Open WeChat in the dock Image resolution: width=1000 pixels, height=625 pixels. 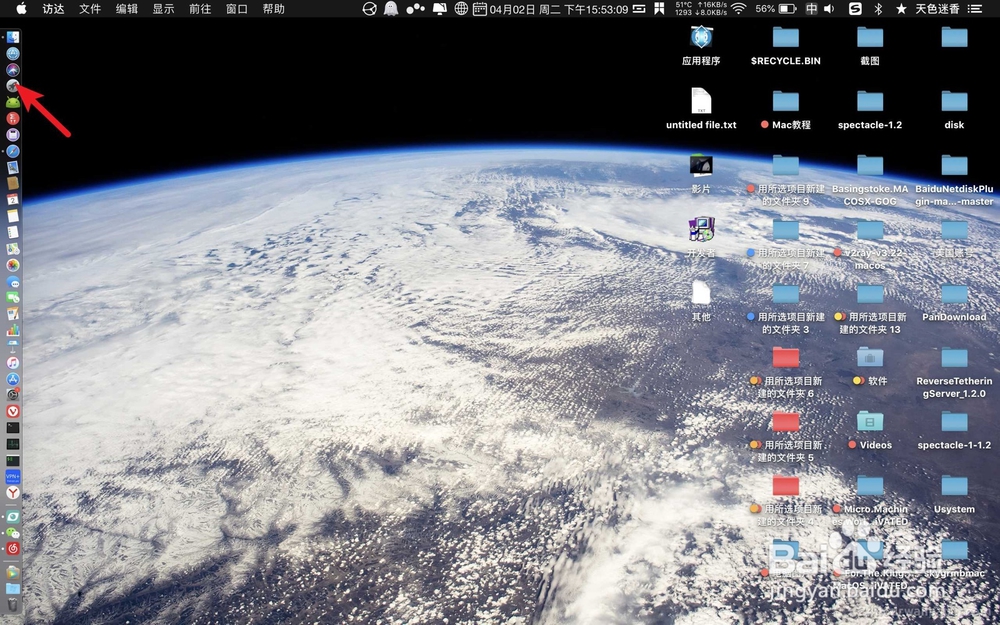pyautogui.click(x=13, y=532)
